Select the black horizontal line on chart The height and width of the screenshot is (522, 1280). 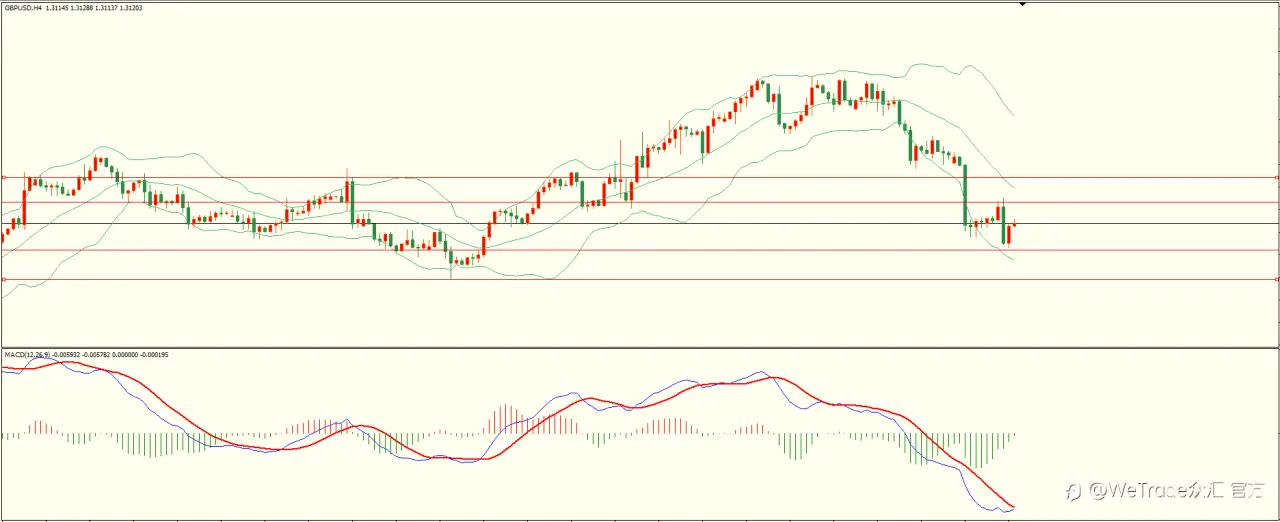coord(640,223)
